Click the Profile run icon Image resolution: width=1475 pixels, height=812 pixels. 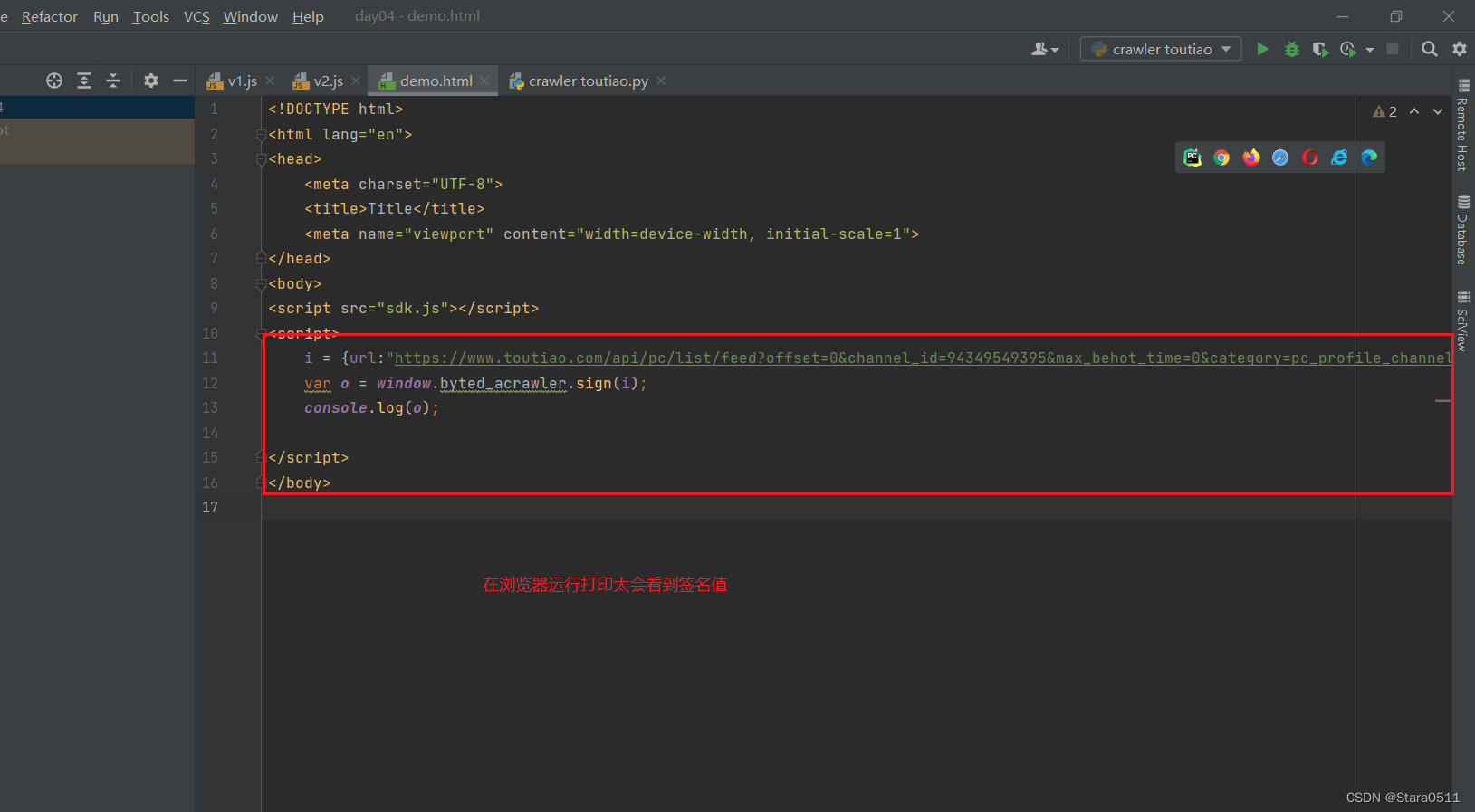pos(1348,49)
